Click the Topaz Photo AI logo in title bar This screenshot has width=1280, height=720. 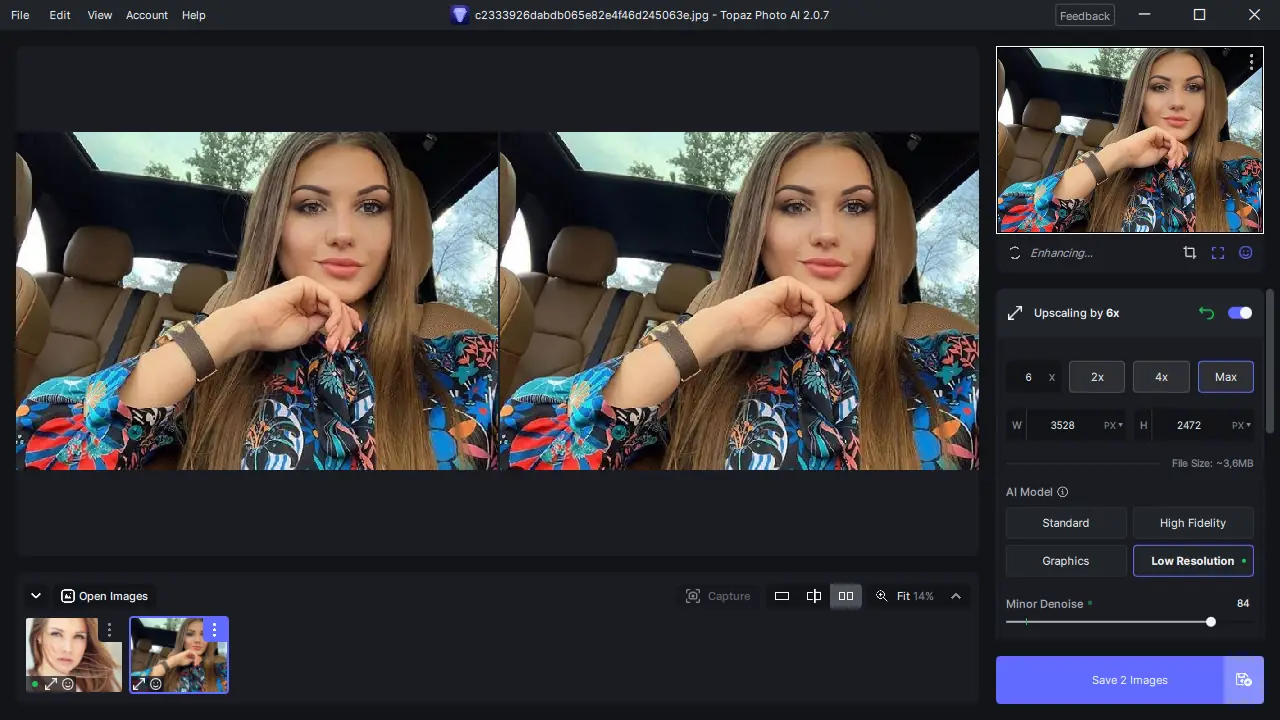point(459,15)
